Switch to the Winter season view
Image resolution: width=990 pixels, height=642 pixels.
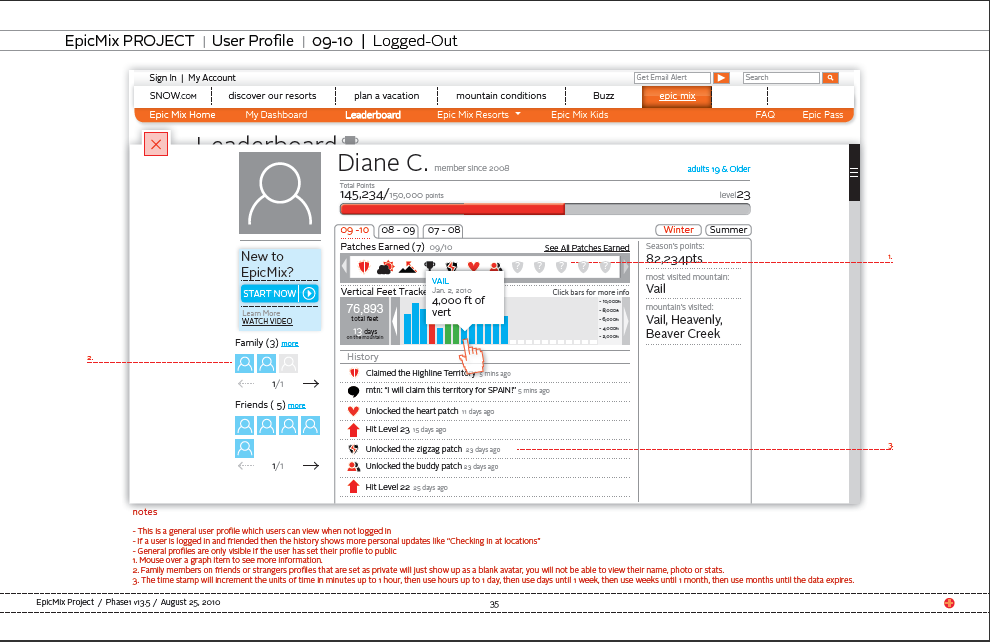[x=678, y=230]
